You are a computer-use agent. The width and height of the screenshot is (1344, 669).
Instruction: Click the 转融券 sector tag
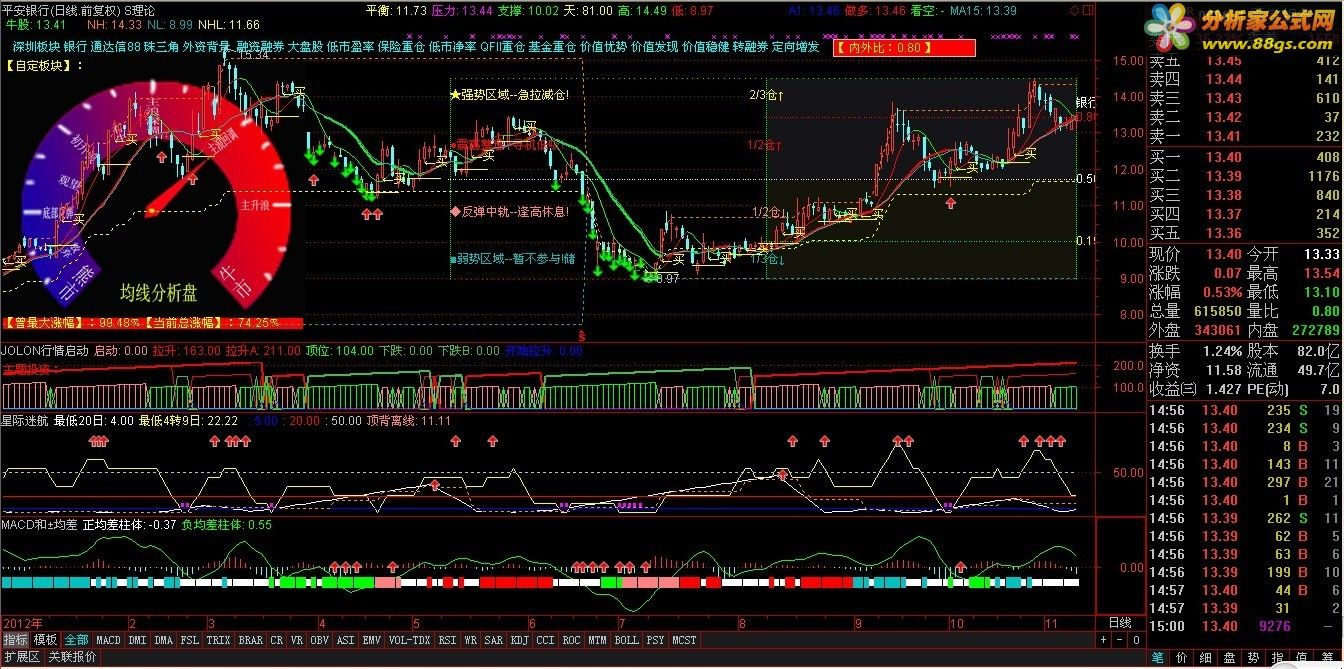tap(750, 46)
